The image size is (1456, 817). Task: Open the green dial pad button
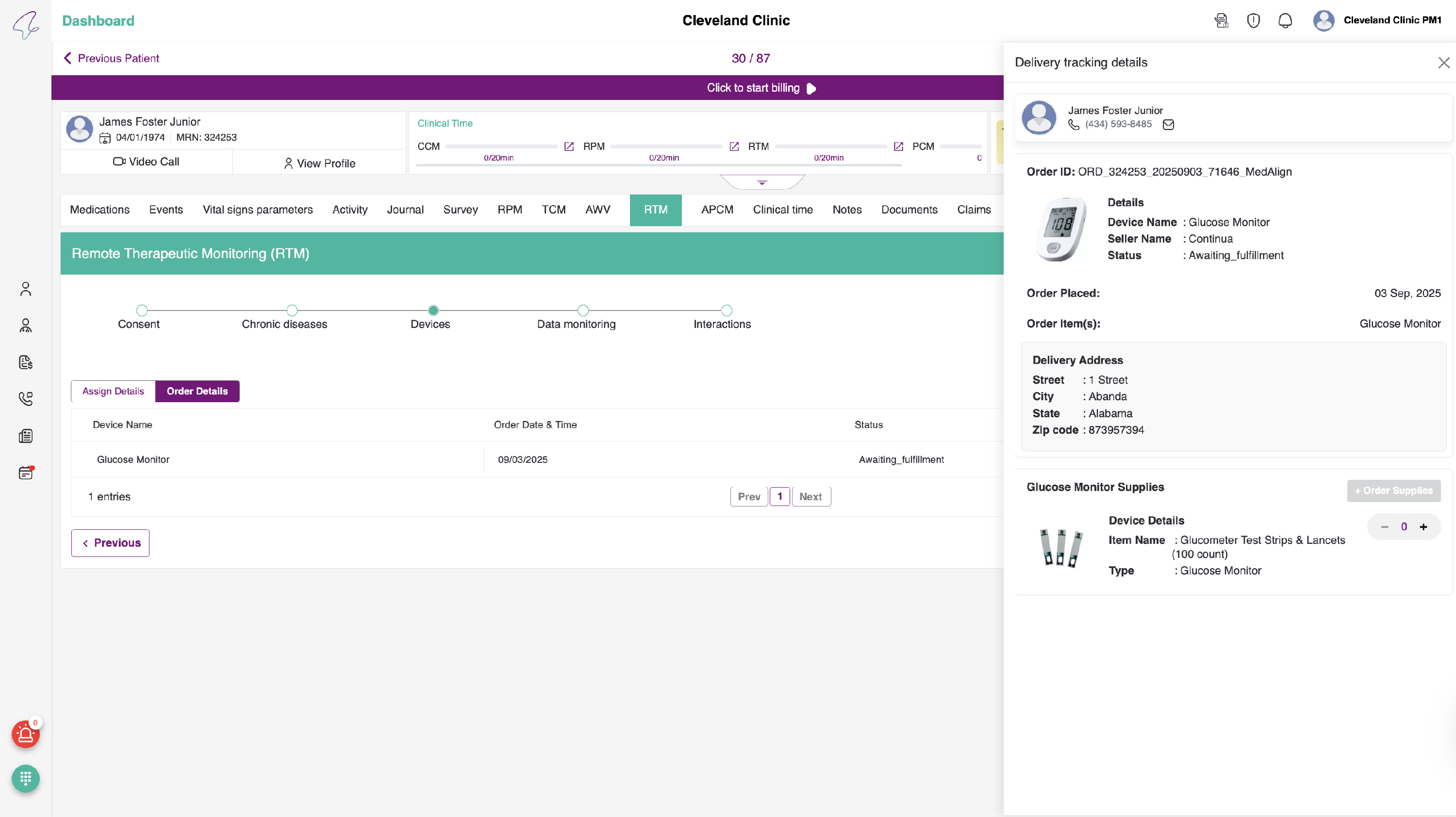[x=25, y=779]
